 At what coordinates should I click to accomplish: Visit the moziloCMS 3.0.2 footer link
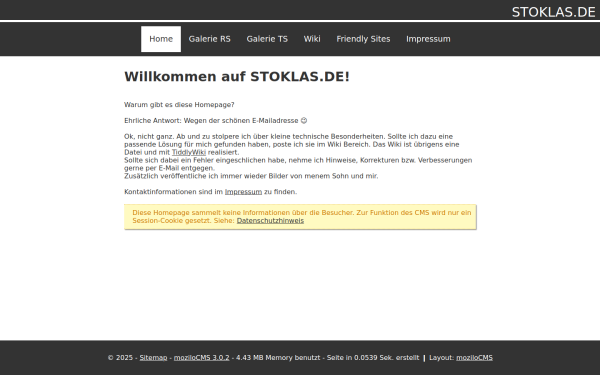pos(202,358)
